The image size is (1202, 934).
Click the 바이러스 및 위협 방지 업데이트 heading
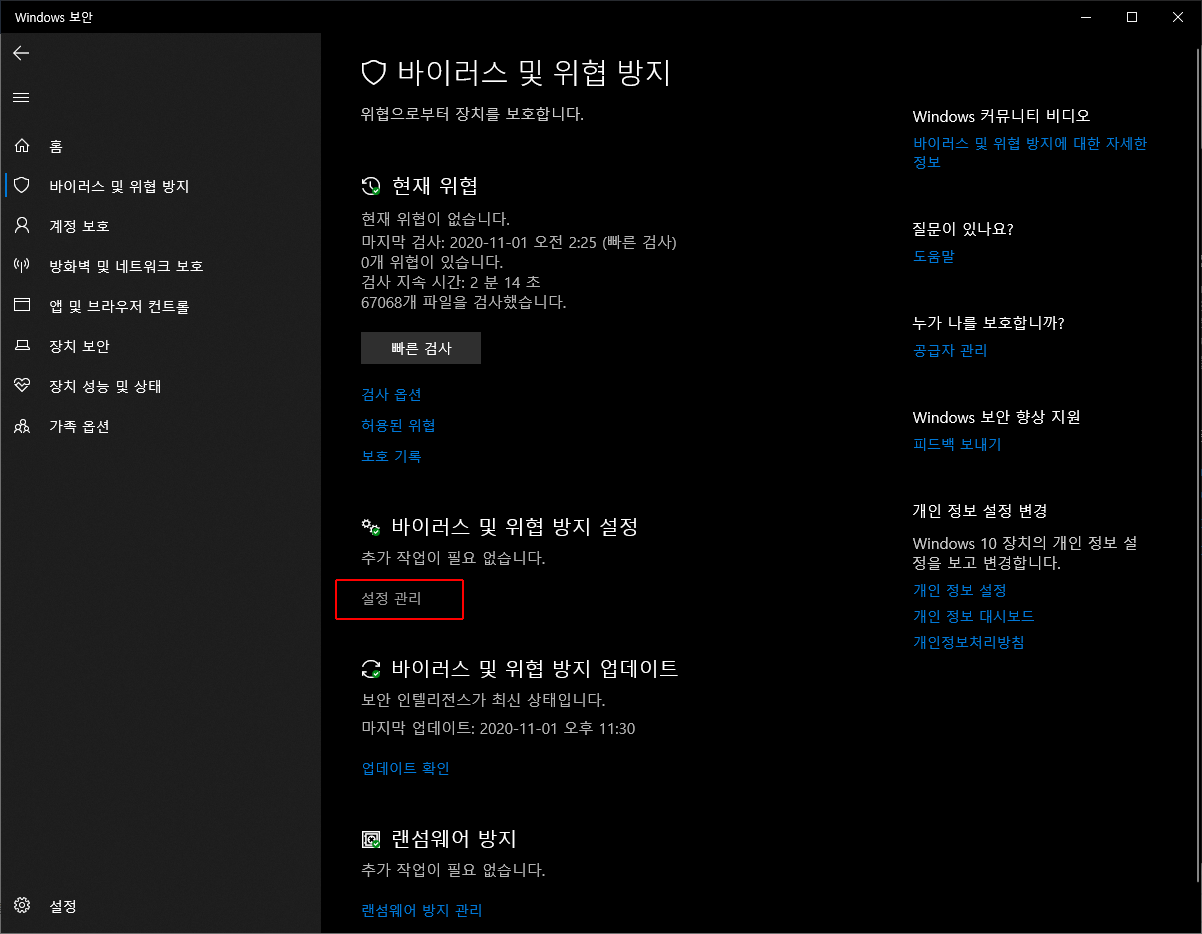point(535,668)
